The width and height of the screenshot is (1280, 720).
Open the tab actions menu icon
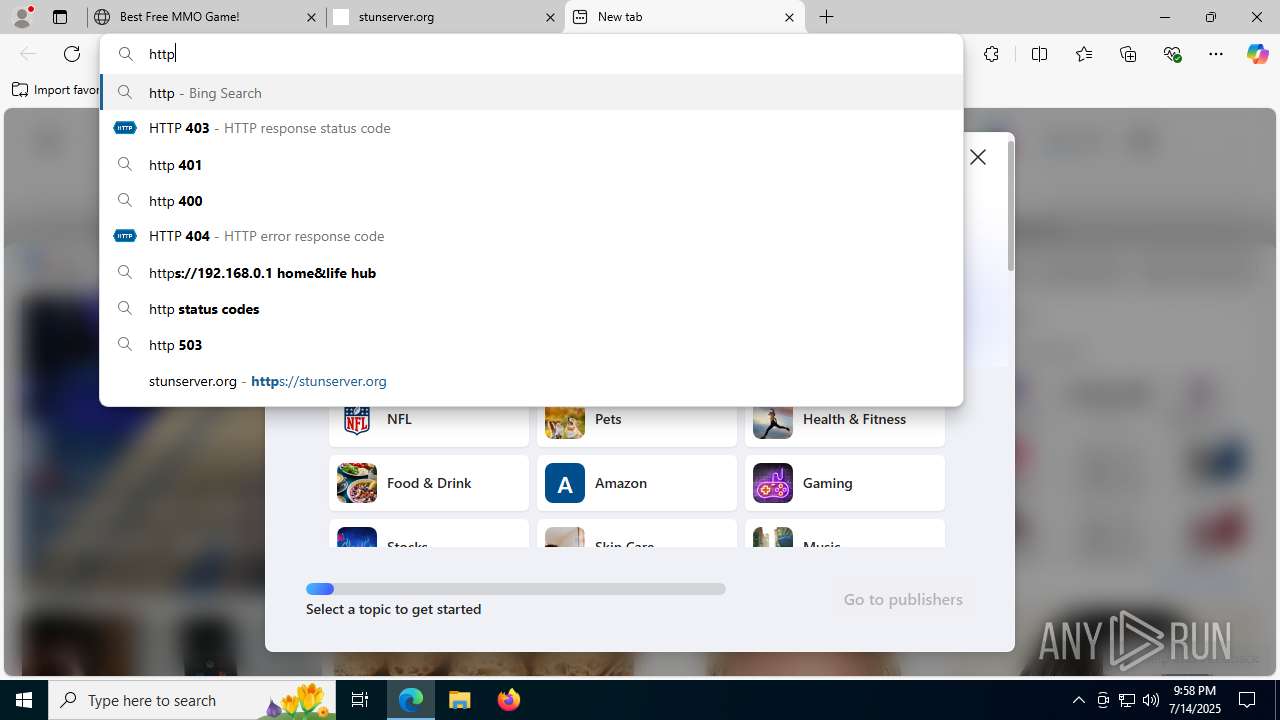60,17
